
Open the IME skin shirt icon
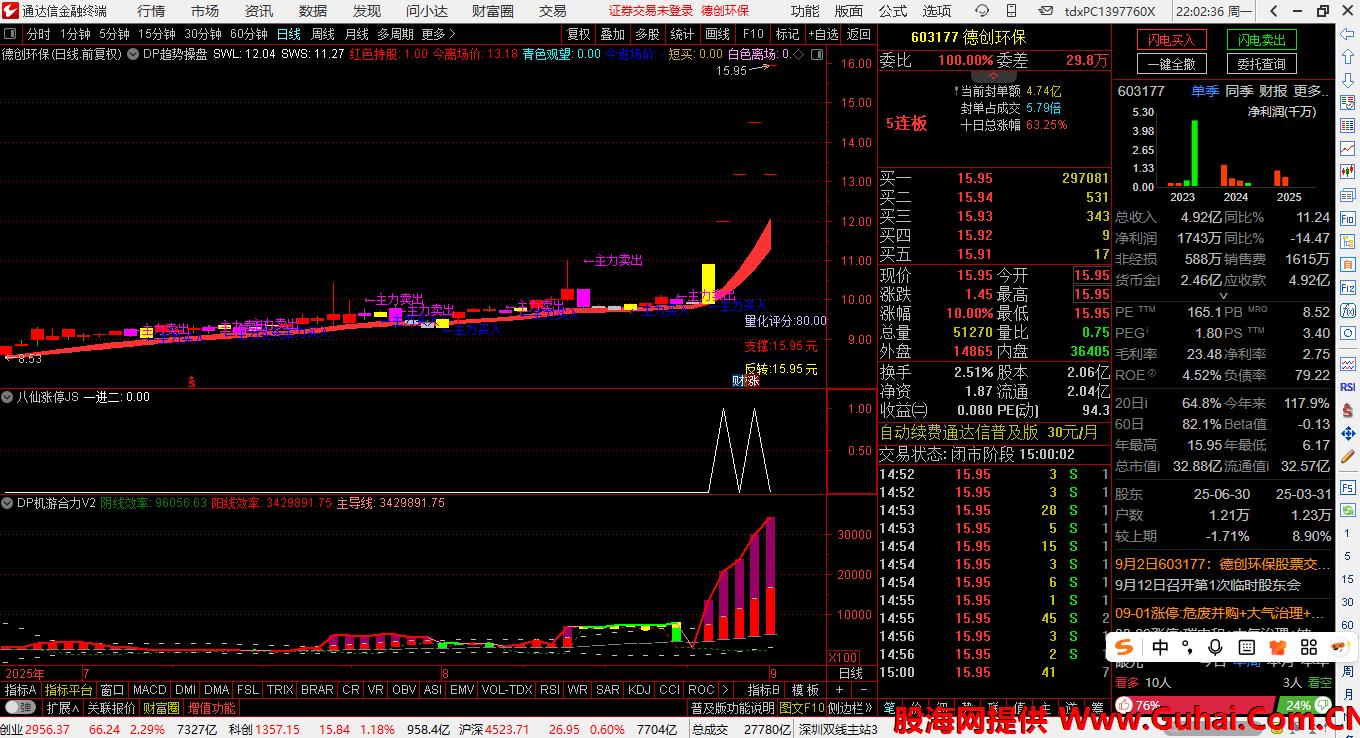(1276, 648)
